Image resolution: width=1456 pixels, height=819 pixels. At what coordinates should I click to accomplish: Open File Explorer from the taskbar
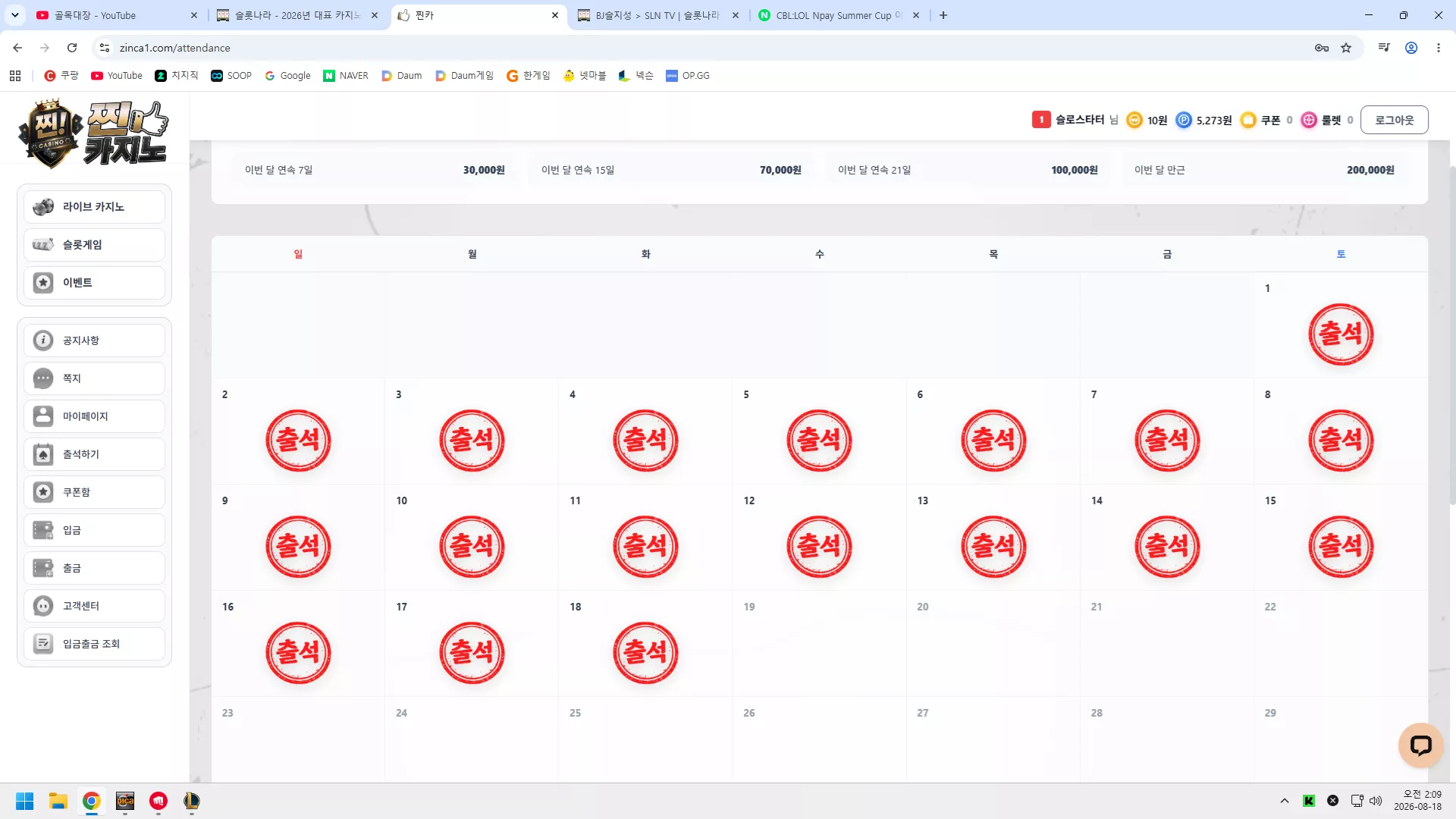[58, 801]
